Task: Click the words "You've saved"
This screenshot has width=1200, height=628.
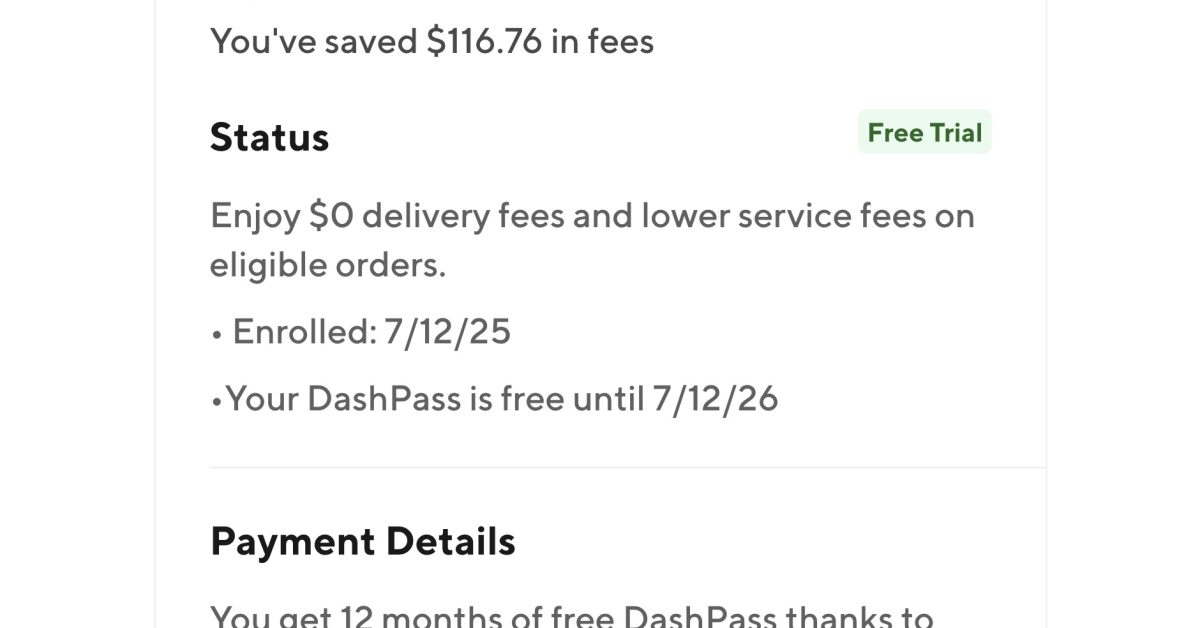Action: [313, 41]
